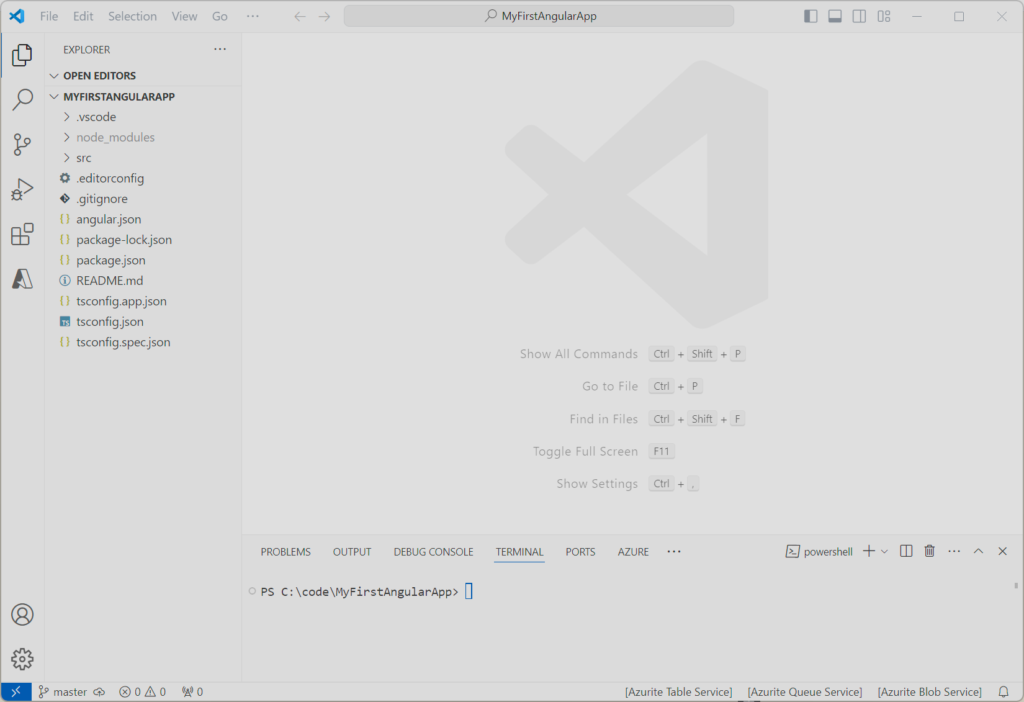Image resolution: width=1024 pixels, height=702 pixels.
Task: Click the master branch in status bar
Action: click(62, 692)
